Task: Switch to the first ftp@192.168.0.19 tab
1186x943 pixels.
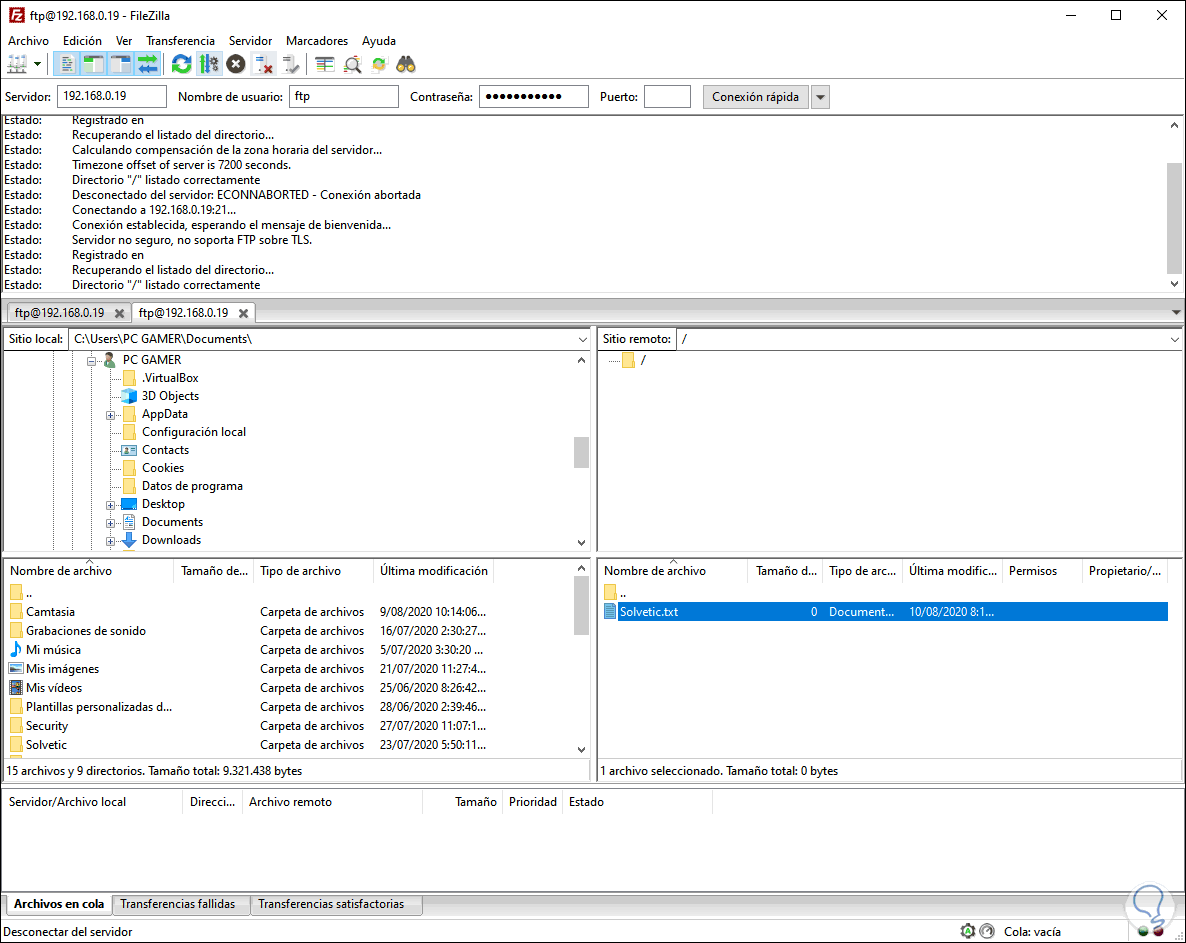Action: click(x=60, y=312)
